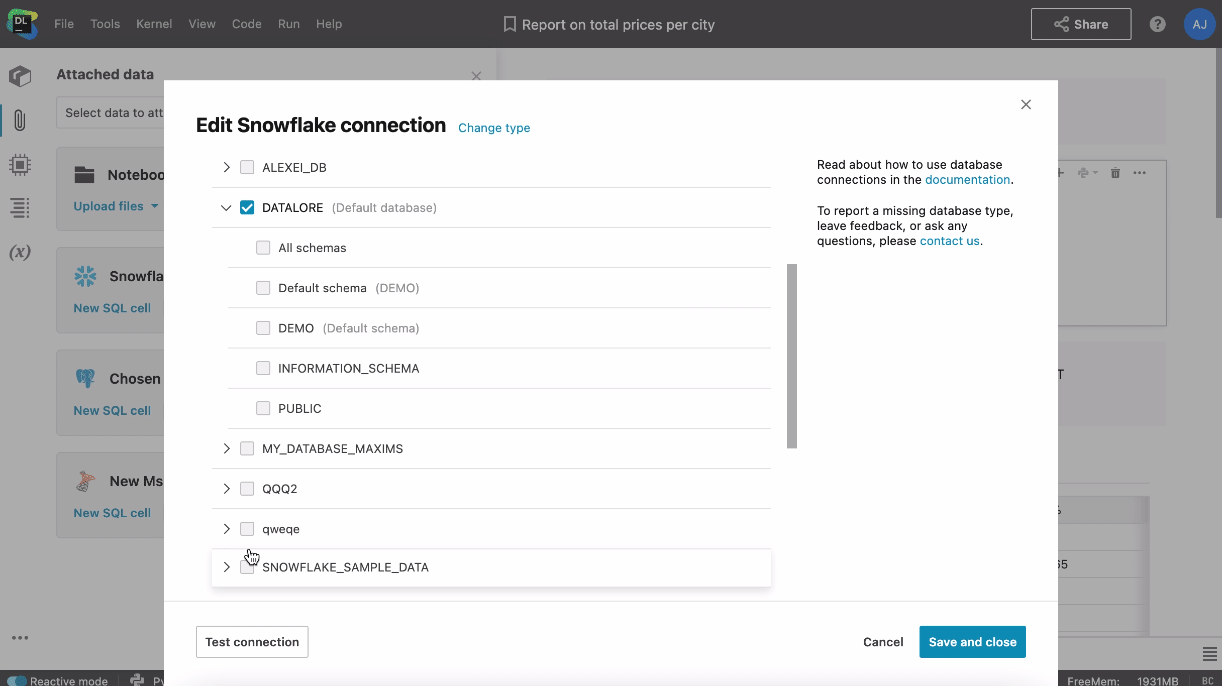
Task: Check the ALEXEI_DB database checkbox
Action: click(247, 167)
